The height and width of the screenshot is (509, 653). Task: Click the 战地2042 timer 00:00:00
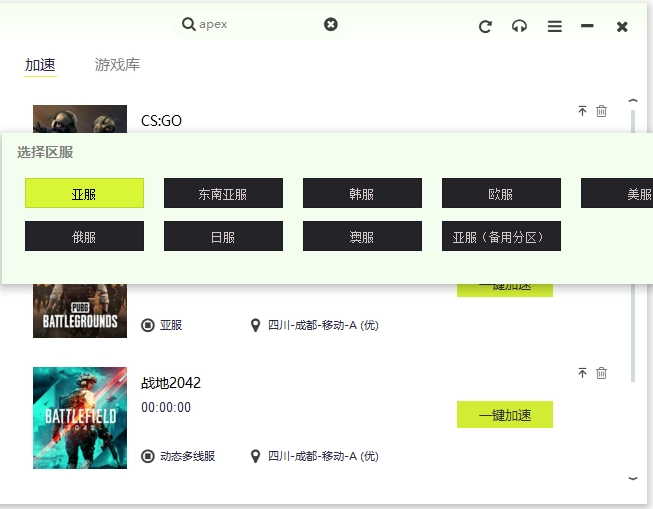click(x=166, y=407)
